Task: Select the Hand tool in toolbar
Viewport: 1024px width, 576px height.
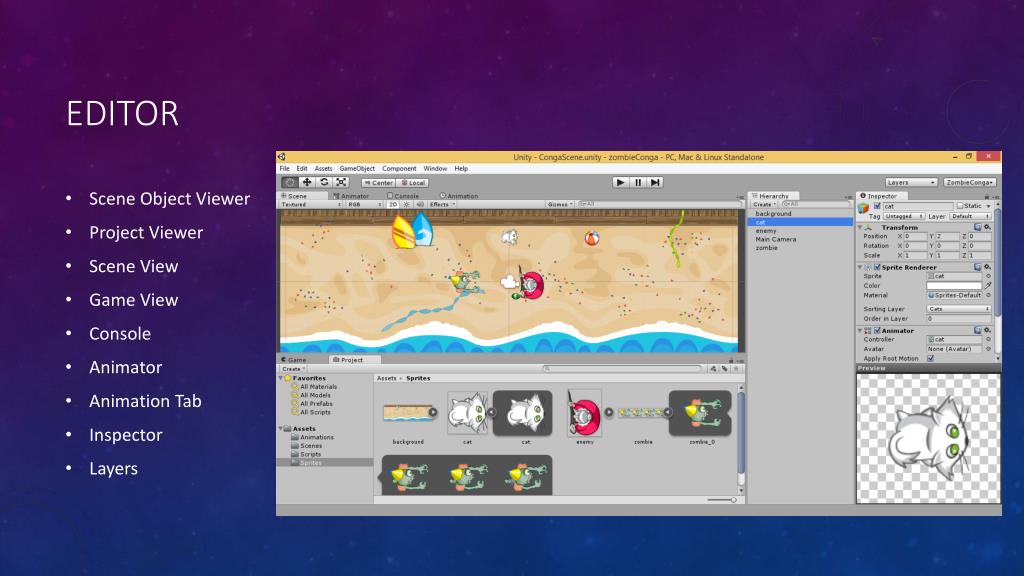Action: click(289, 183)
